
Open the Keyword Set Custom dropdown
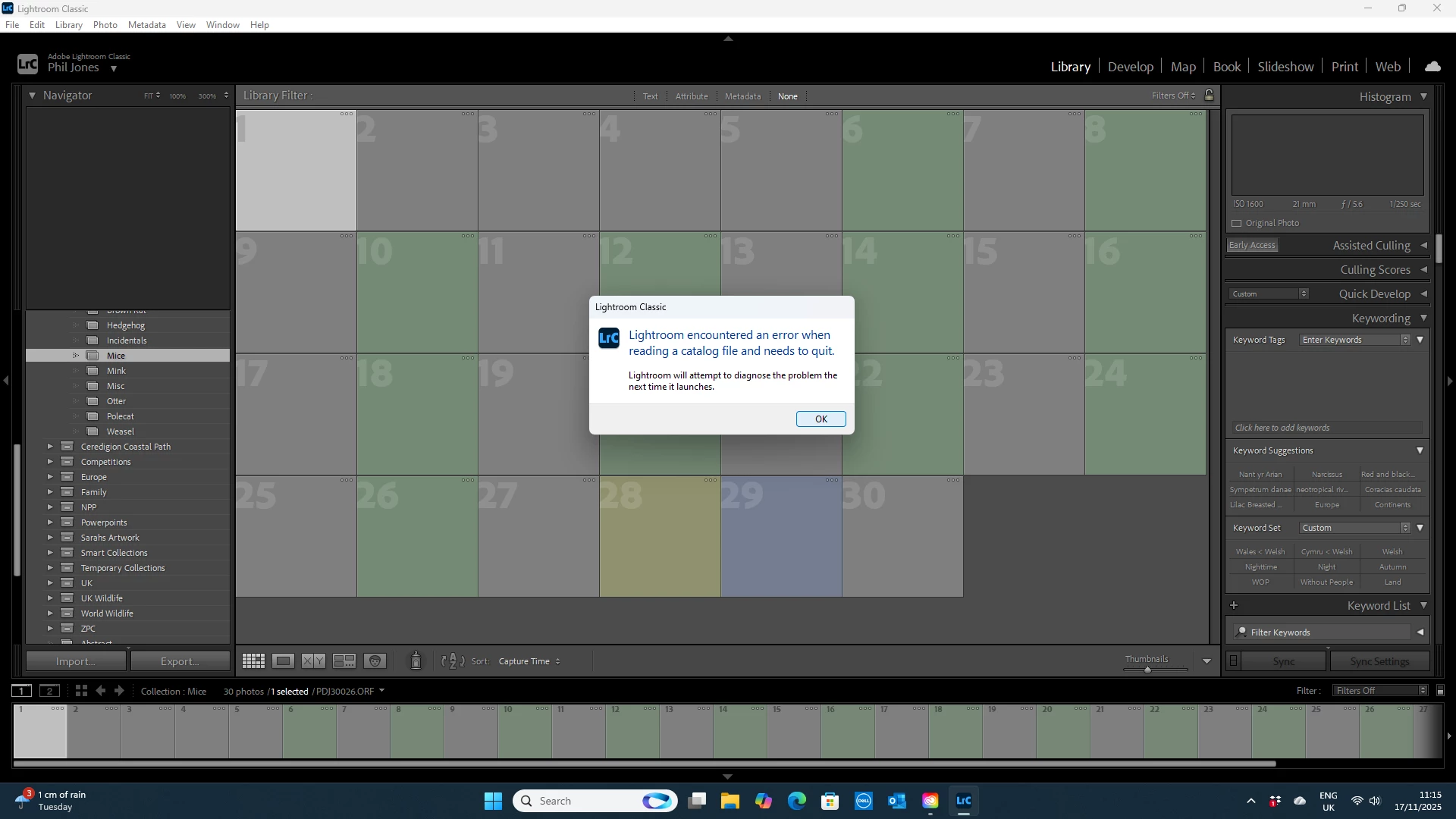(x=1354, y=528)
